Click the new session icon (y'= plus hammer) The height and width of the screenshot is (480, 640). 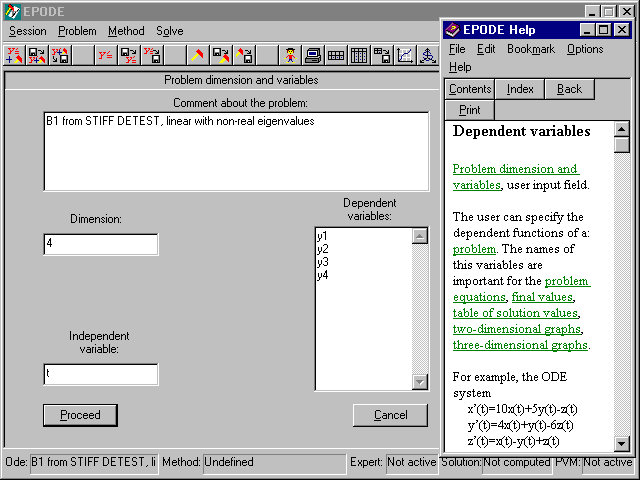[x=14, y=56]
